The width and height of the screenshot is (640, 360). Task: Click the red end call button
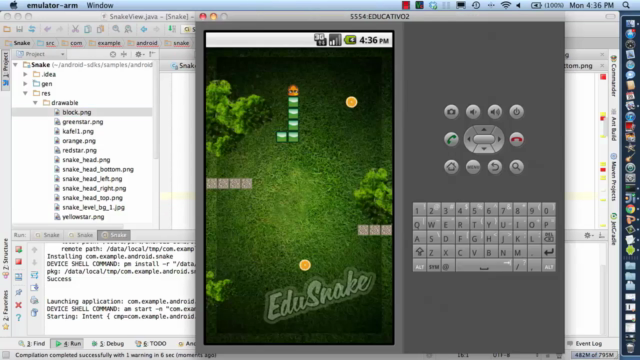(516, 139)
